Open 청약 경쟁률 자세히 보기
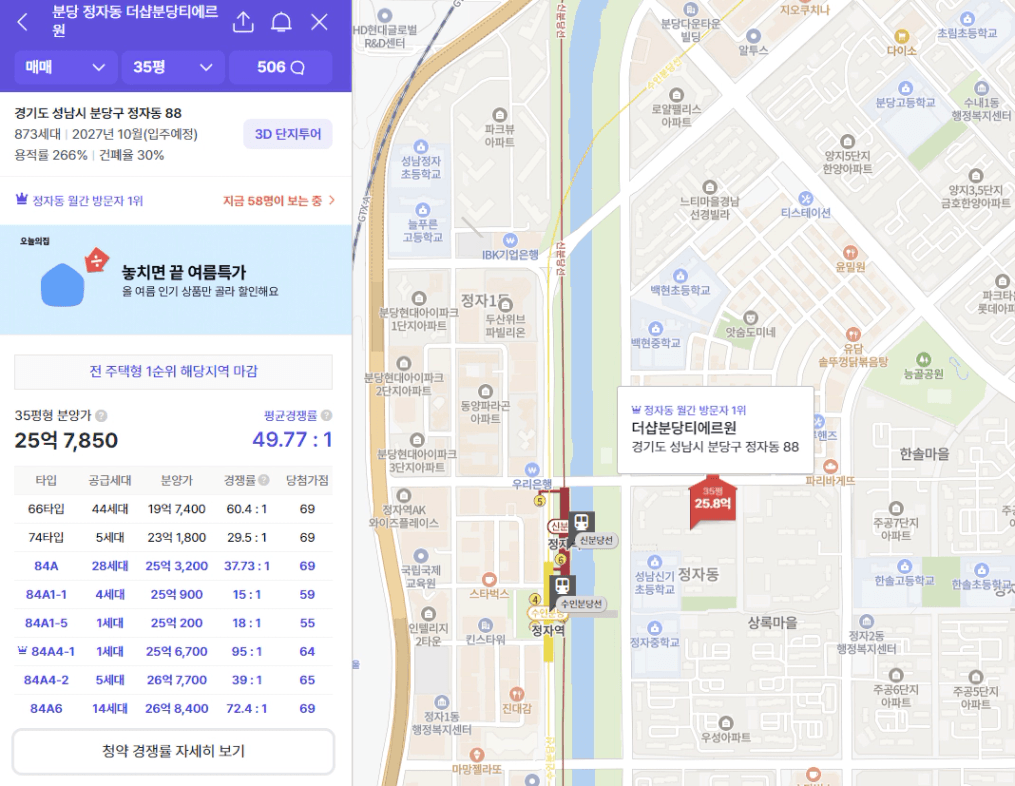This screenshot has width=1015, height=786. 173,751
